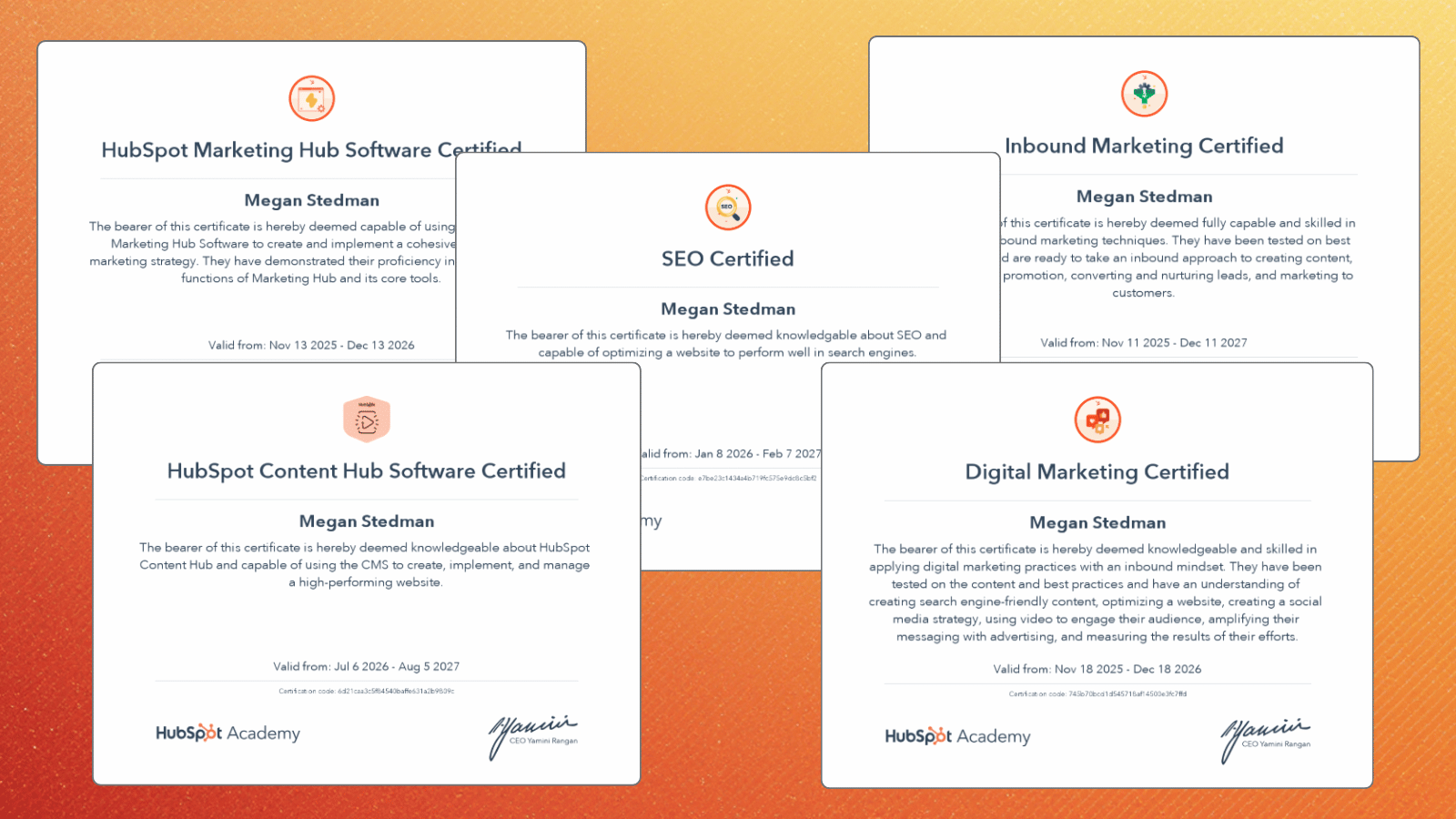Click the Inbound Marketing certificate description paragraph
Screen dimensions: 1456x819
click(x=1178, y=258)
